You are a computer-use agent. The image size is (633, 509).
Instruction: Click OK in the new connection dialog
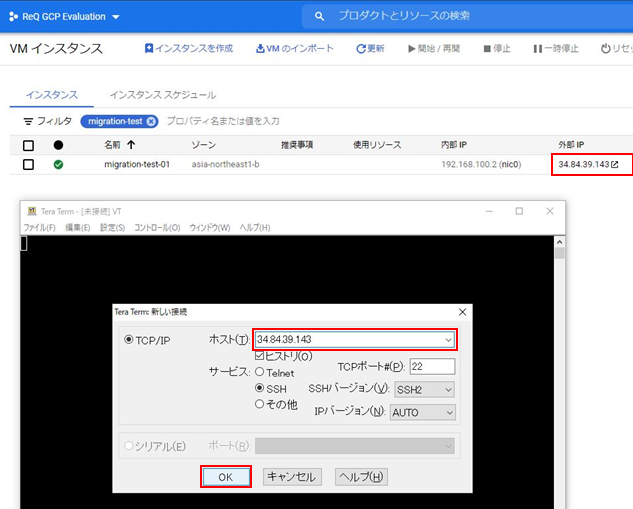tap(226, 477)
